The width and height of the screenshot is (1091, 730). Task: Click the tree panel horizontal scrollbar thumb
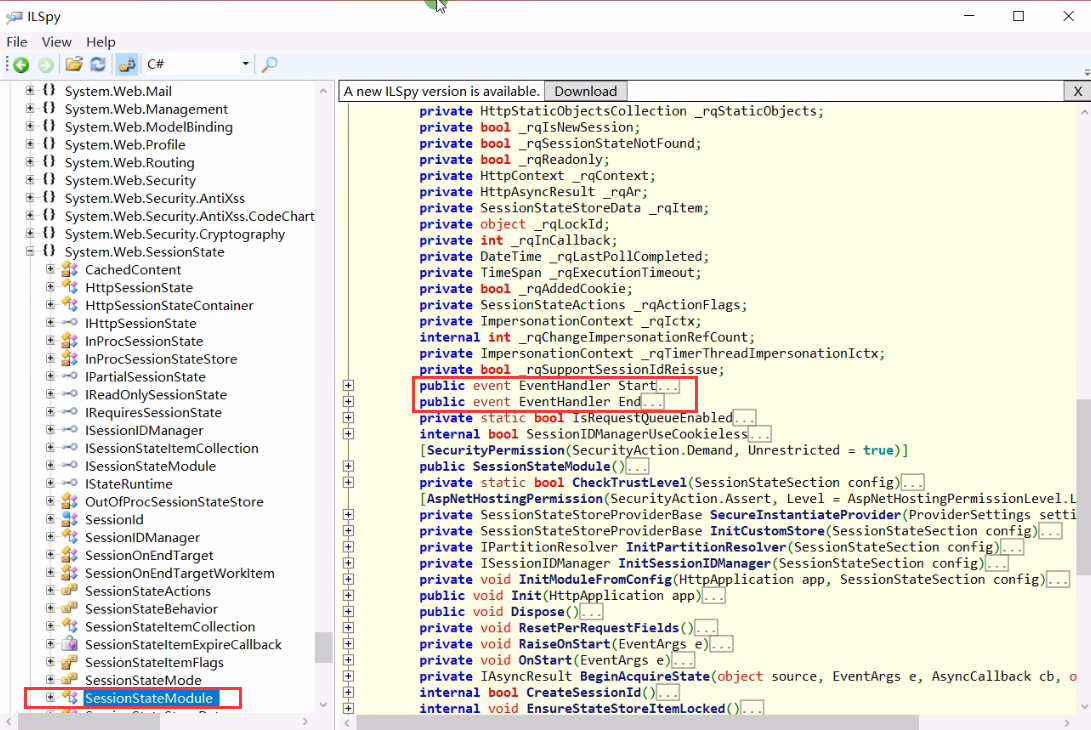(89, 722)
